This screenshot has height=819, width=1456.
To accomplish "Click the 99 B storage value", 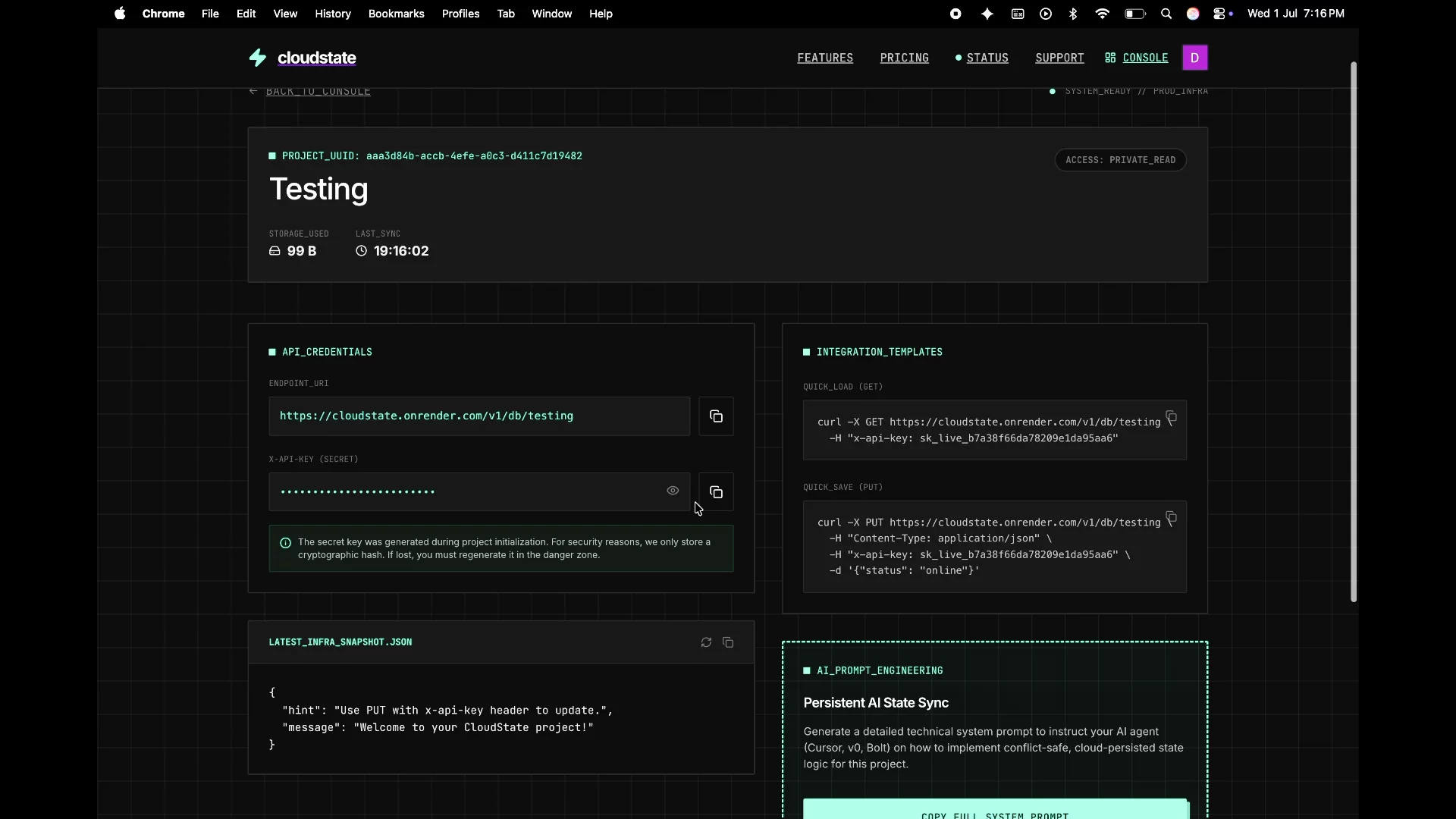I will tap(302, 251).
